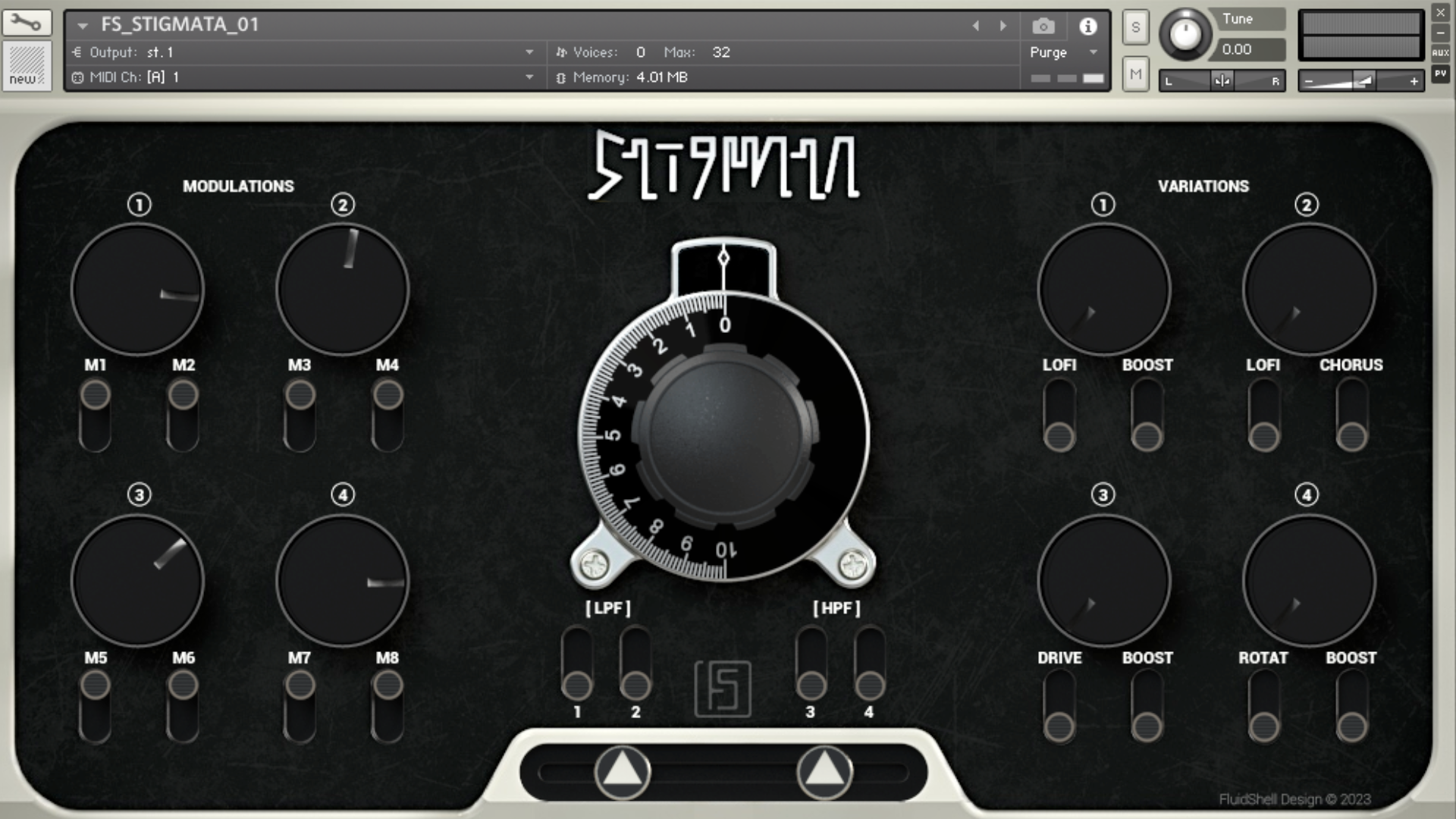This screenshot has height=819, width=1456.
Task: Open the instrument info icon
Action: click(1088, 27)
